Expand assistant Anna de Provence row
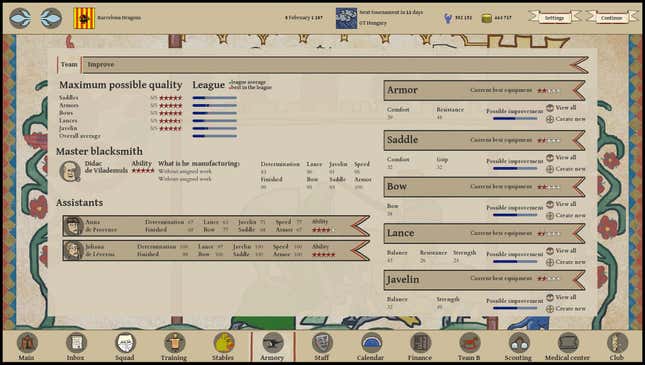This screenshot has width=645, height=365. click(x=216, y=226)
